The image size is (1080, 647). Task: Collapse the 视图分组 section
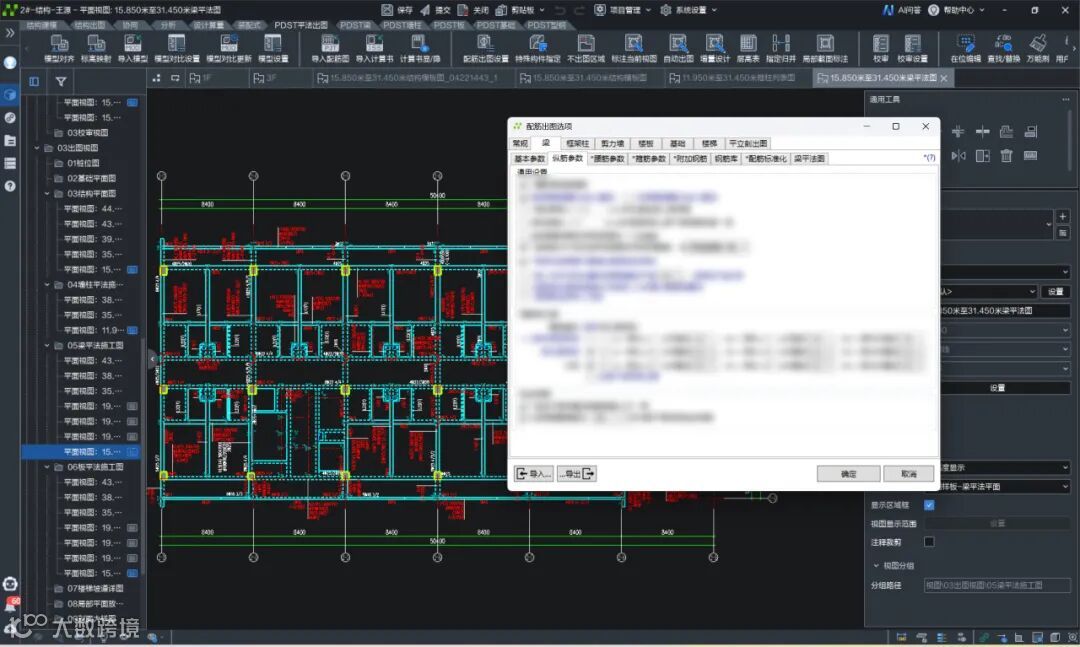tap(876, 565)
